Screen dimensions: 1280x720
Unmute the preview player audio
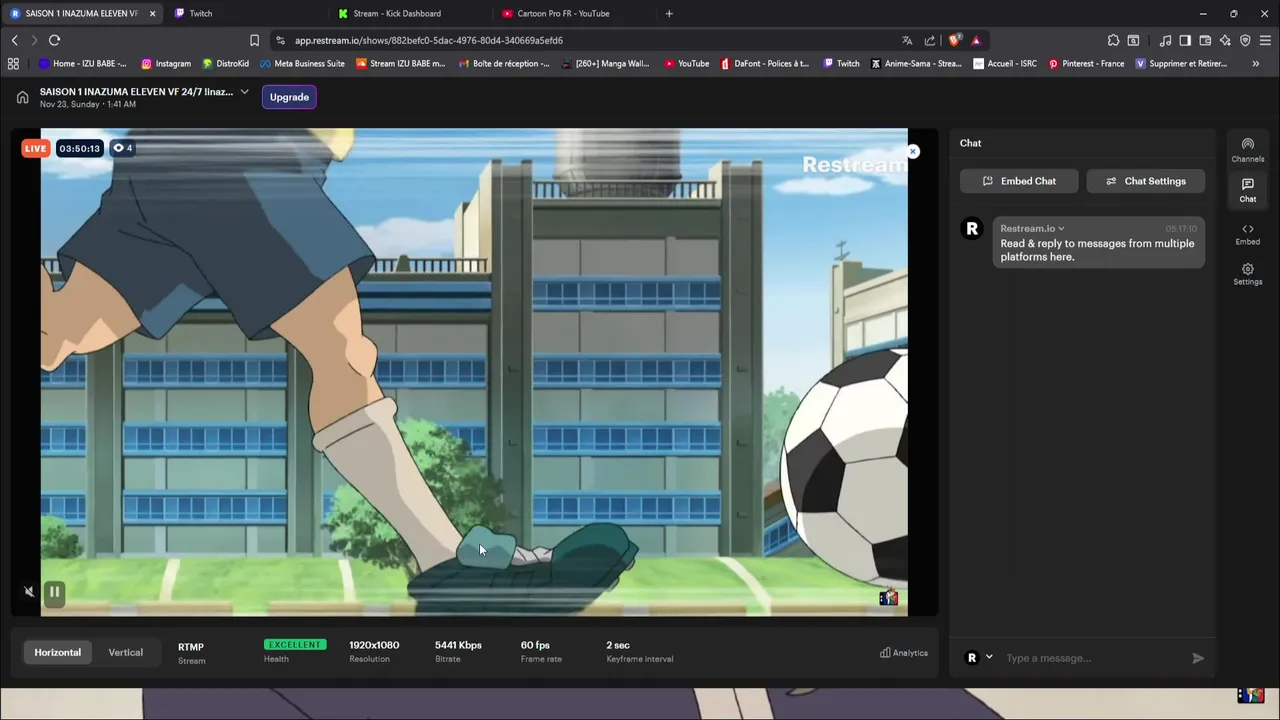29,592
